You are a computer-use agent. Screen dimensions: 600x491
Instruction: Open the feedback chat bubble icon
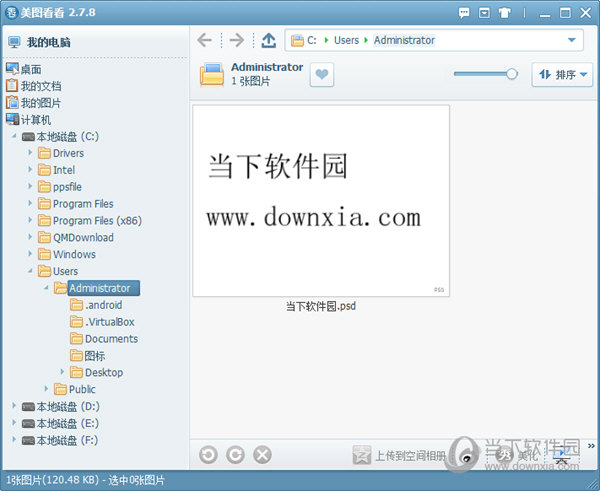464,13
